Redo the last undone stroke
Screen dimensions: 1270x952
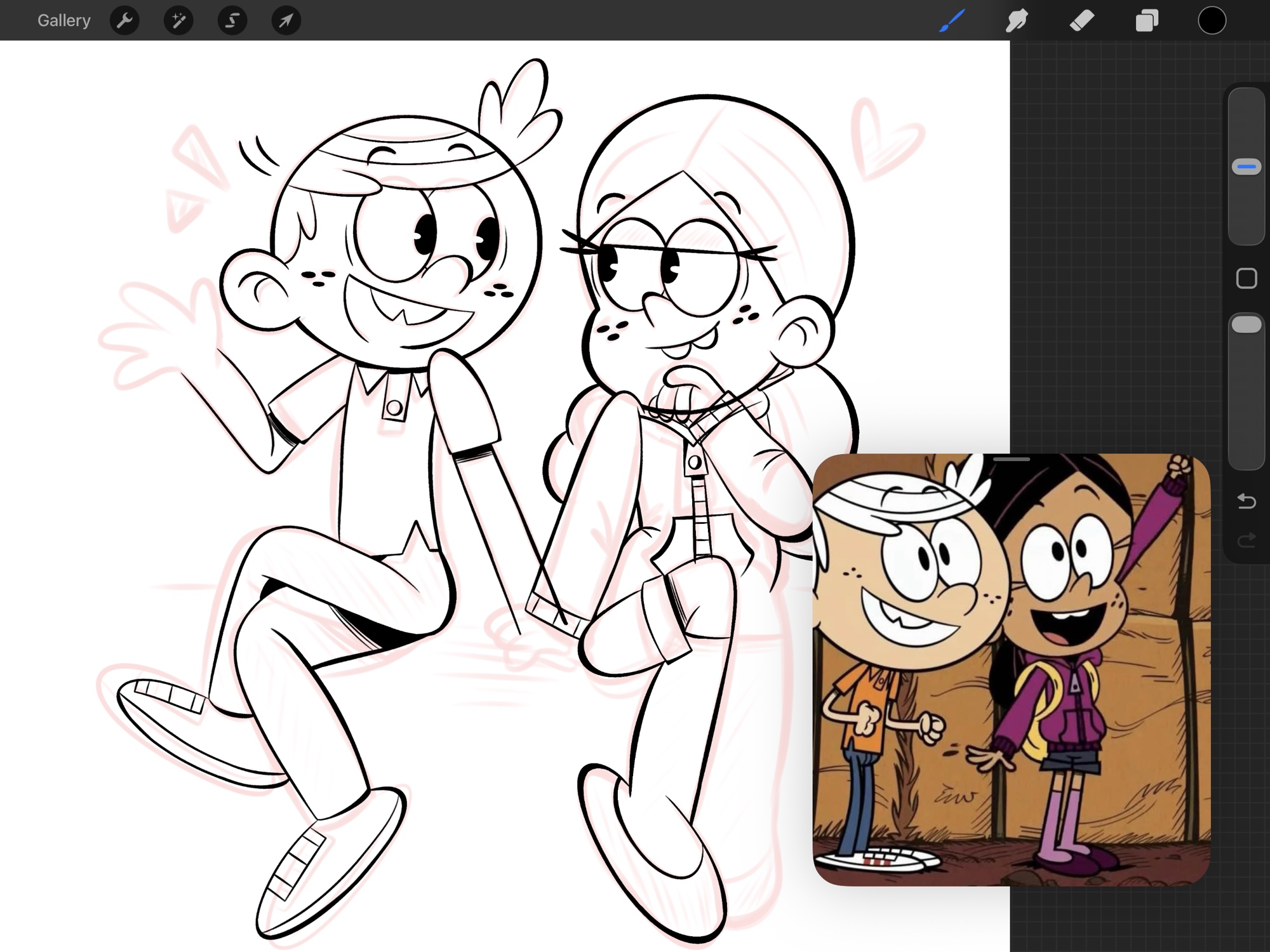pyautogui.click(x=1246, y=540)
